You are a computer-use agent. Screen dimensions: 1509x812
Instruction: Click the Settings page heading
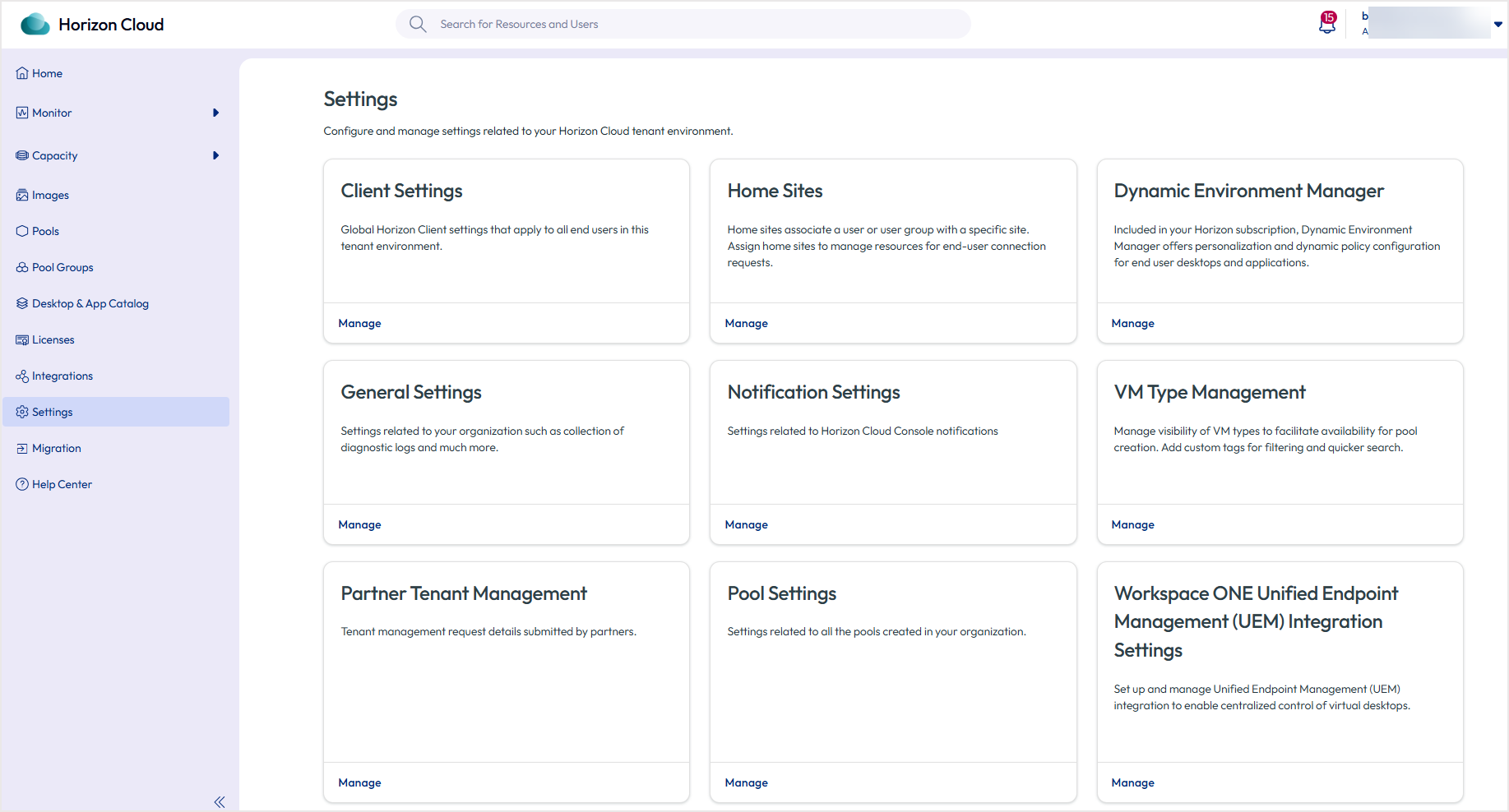[360, 99]
